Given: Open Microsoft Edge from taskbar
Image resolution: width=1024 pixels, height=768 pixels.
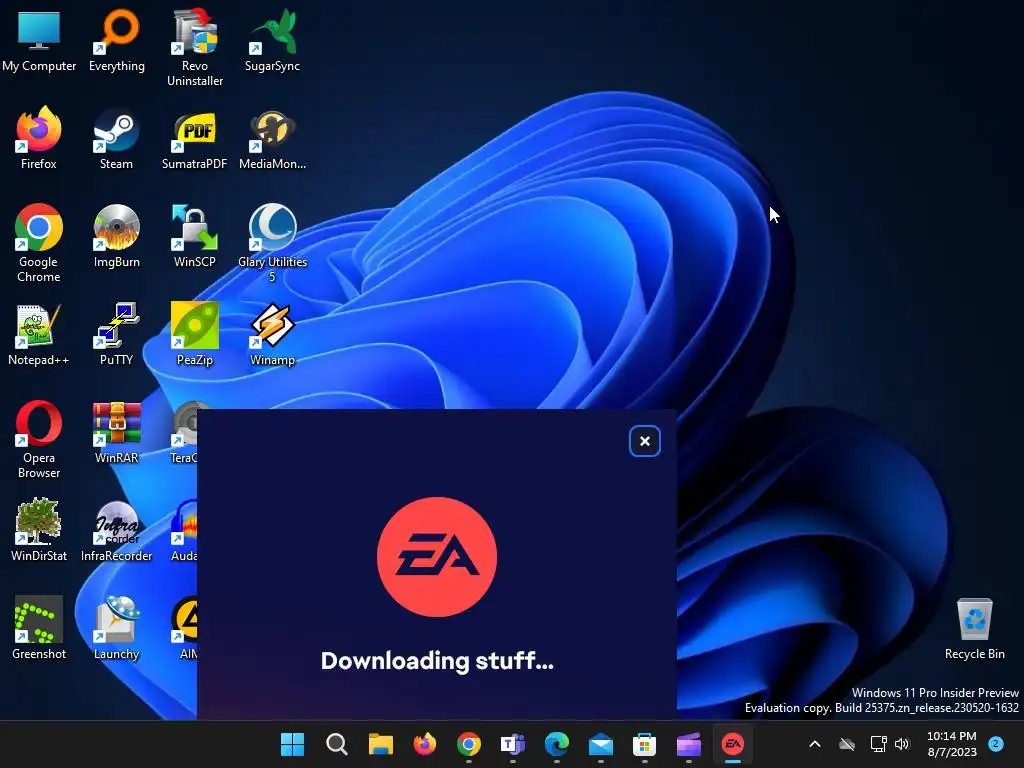Looking at the screenshot, I should [556, 744].
